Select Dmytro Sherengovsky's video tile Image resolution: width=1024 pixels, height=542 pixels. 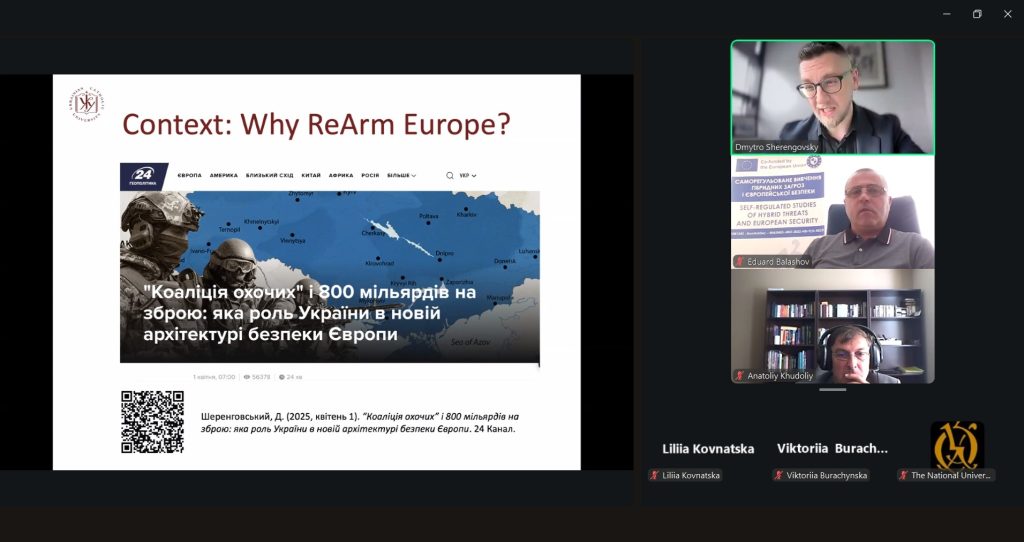point(832,97)
